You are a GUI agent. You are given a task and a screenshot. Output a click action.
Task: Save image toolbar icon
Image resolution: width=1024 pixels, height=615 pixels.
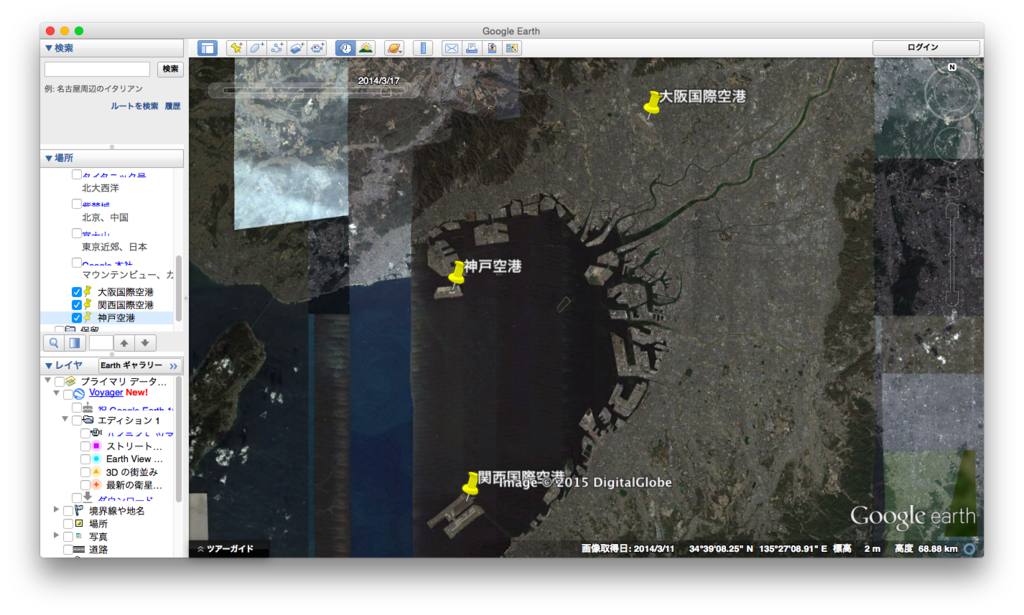click(492, 48)
